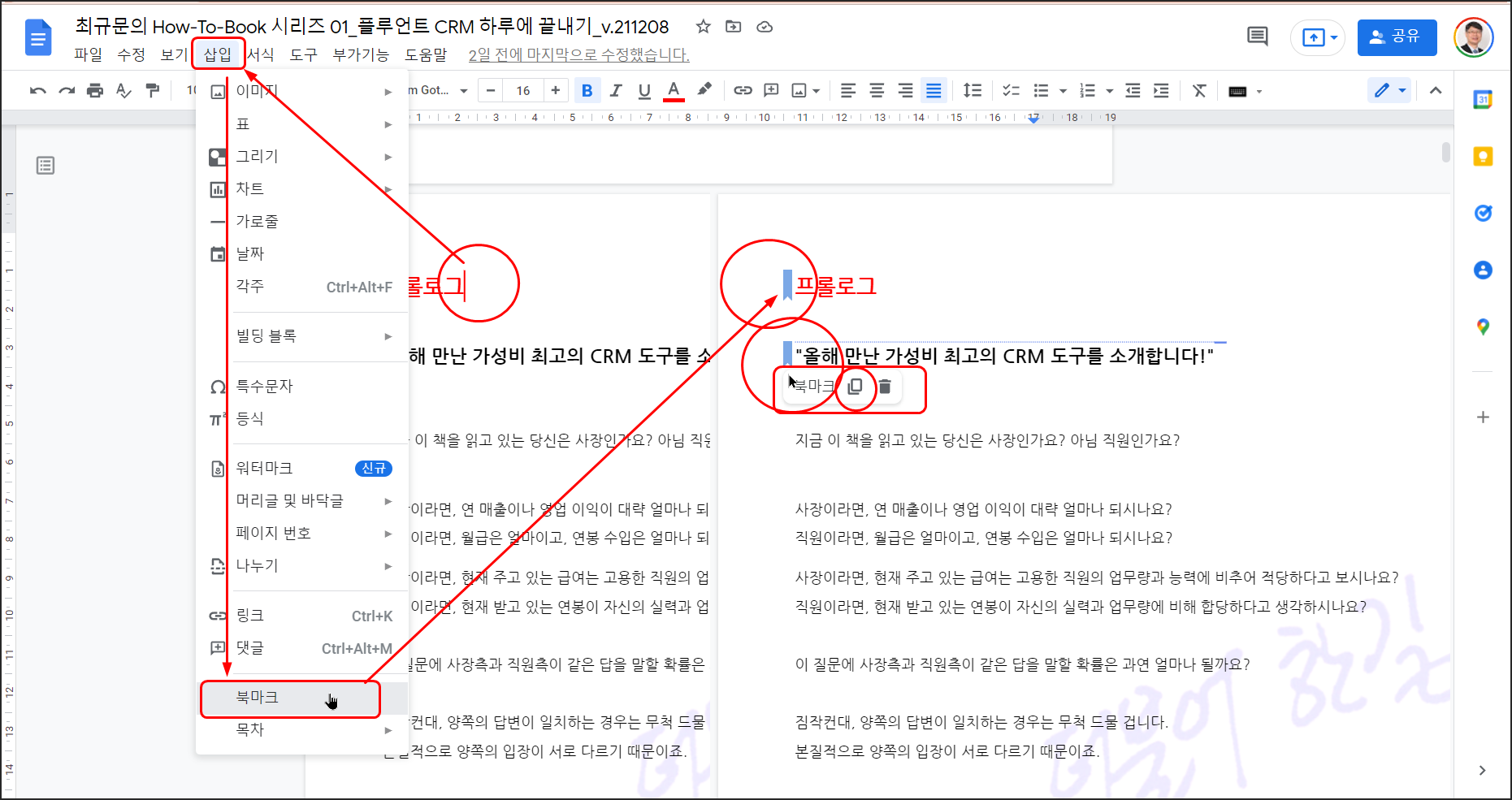The image size is (1512, 800).
Task: Toggle underline formatting
Action: pyautogui.click(x=644, y=91)
